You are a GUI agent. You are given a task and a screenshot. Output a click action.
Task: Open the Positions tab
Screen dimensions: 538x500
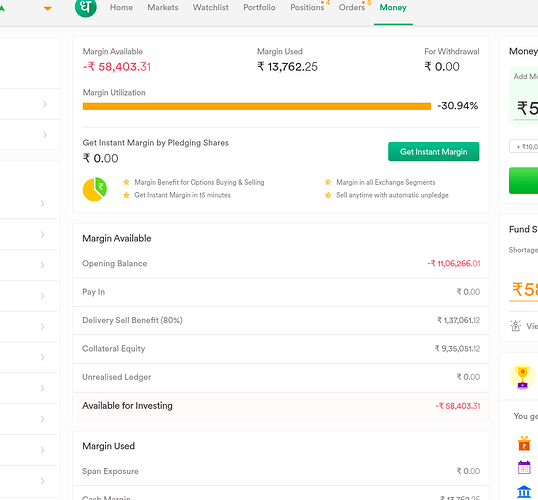click(x=307, y=8)
